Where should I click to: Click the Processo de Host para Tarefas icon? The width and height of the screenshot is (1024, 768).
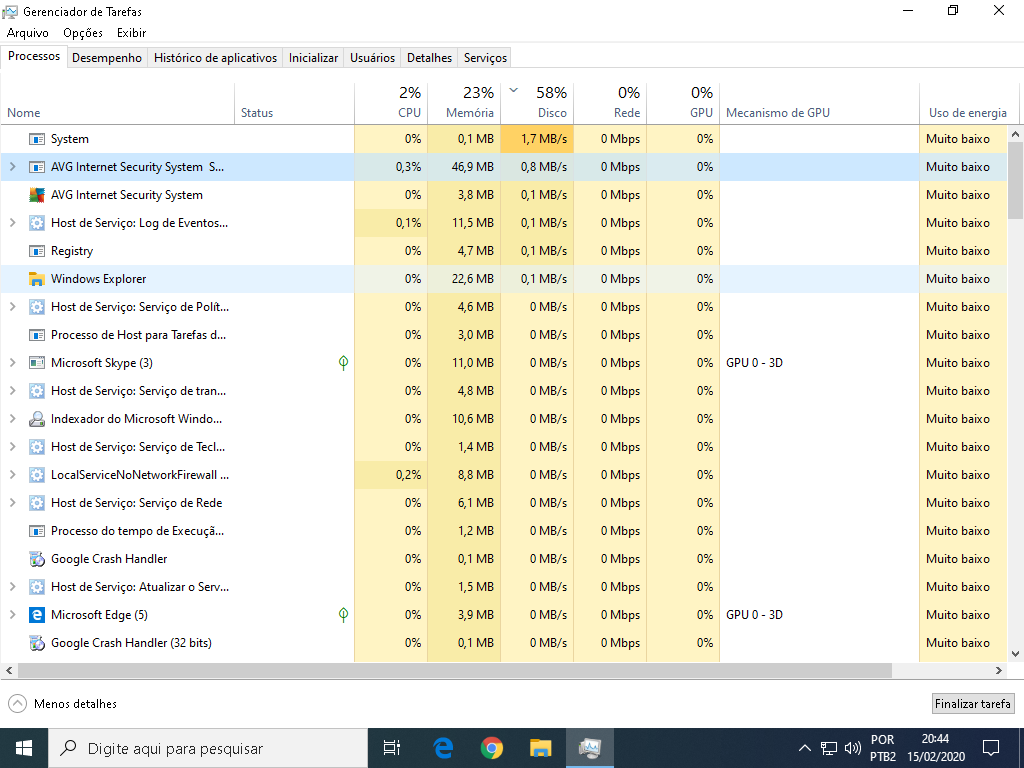coord(37,335)
